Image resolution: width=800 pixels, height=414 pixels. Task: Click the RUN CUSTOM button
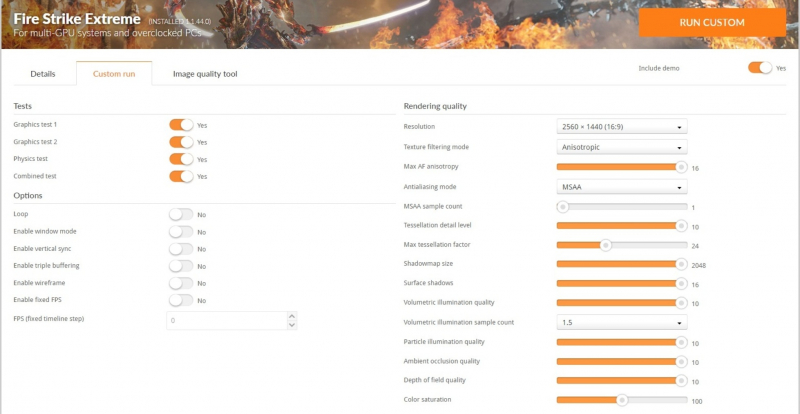click(712, 22)
